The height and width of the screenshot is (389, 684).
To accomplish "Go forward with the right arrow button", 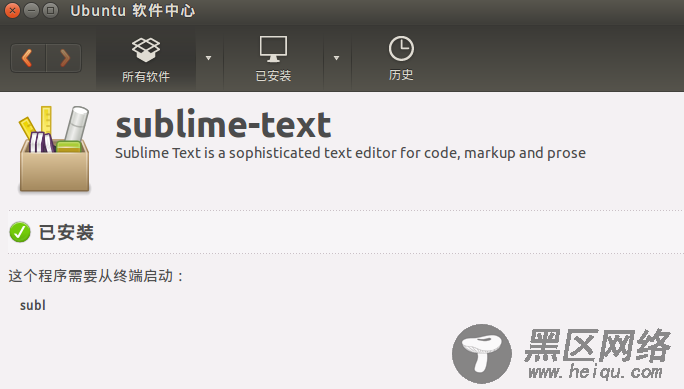I will (x=64, y=58).
